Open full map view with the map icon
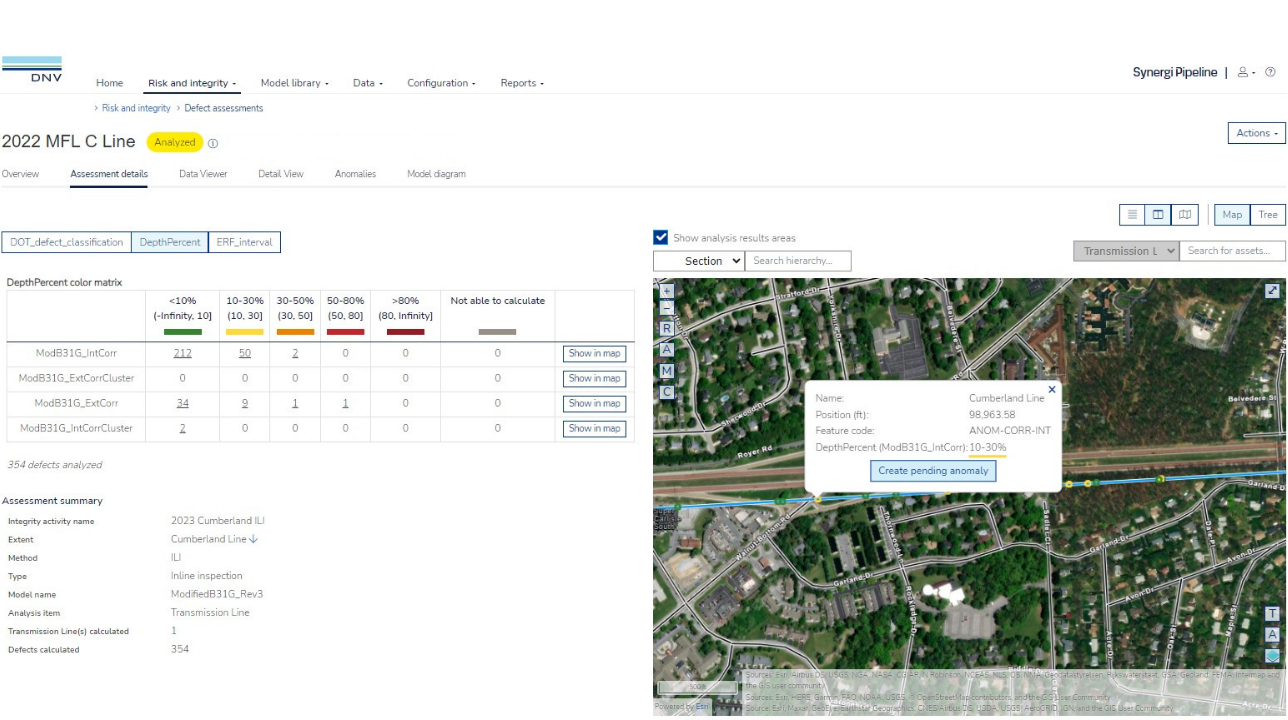 [1186, 214]
